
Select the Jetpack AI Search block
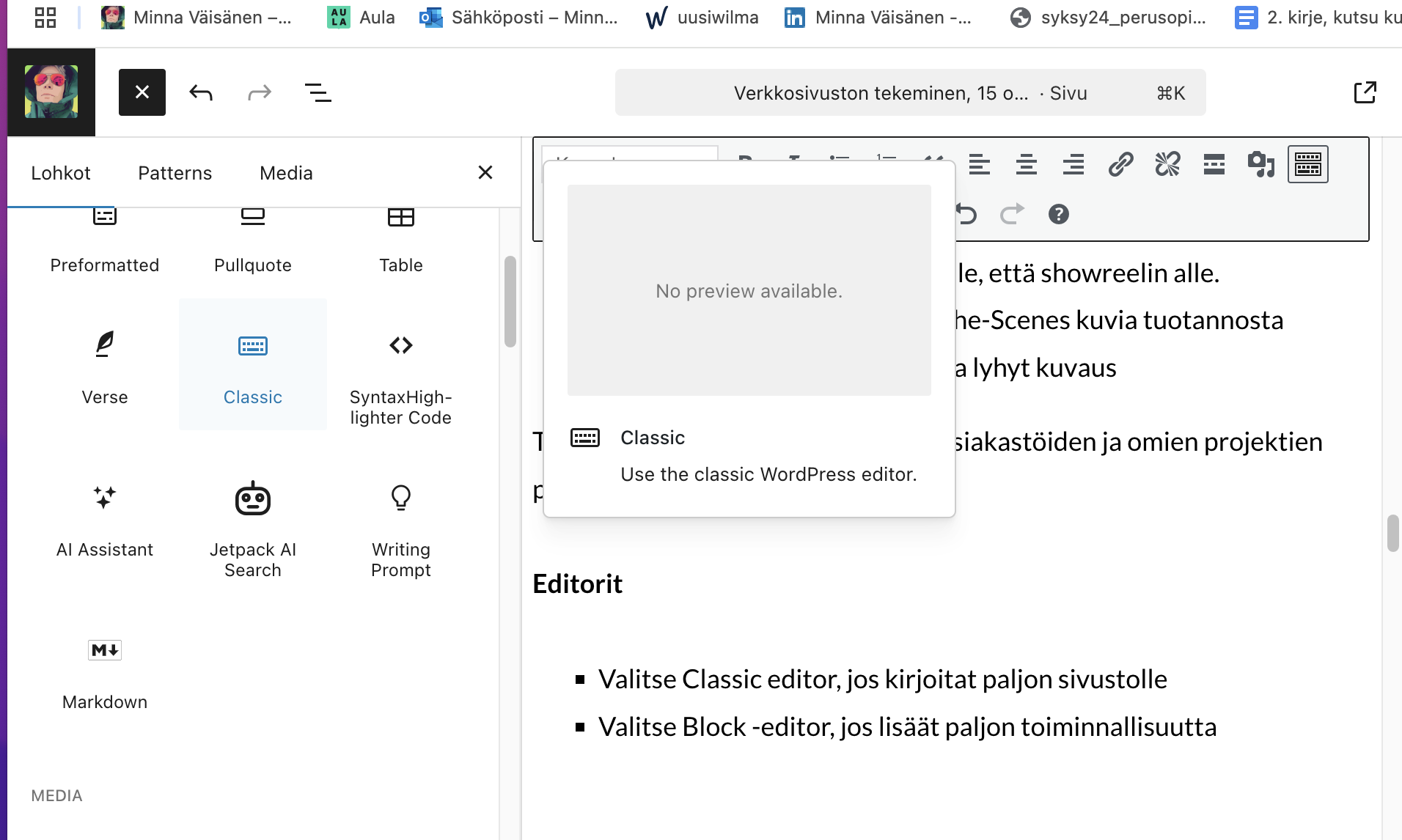click(253, 524)
